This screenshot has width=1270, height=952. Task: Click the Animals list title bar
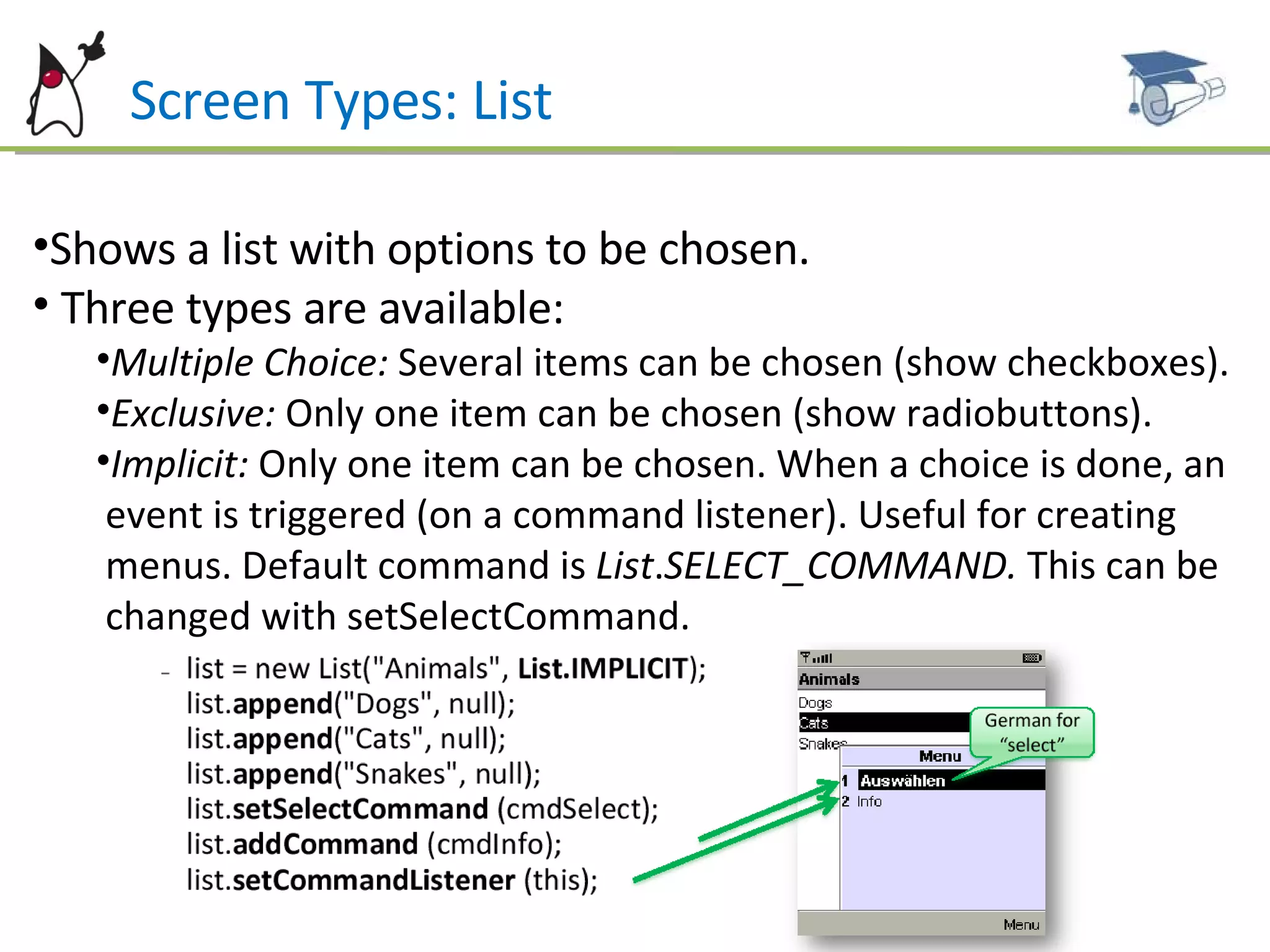coord(921,679)
